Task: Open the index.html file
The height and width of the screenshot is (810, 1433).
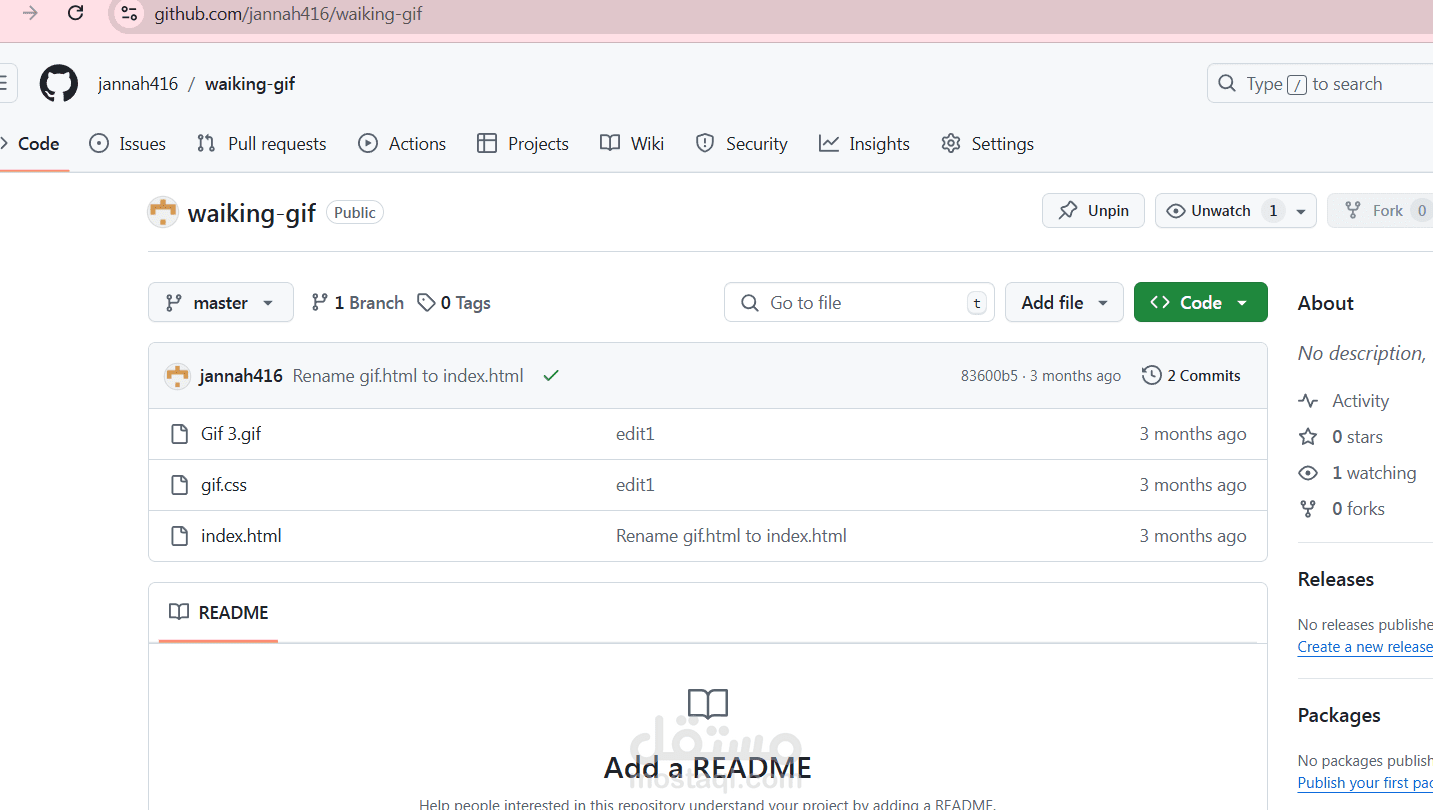Action: (241, 536)
